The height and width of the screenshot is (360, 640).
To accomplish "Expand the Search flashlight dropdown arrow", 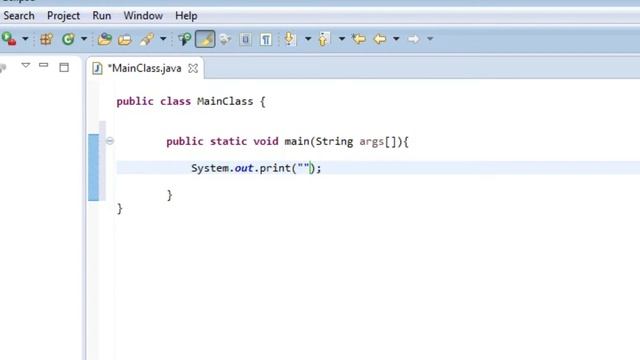I will tap(163, 39).
